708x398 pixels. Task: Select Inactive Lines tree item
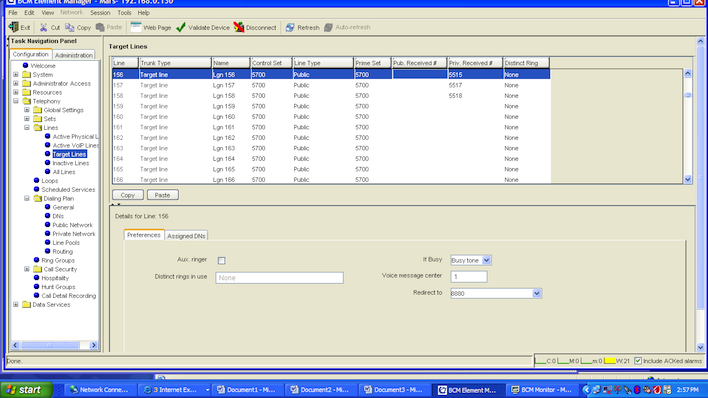[x=70, y=163]
